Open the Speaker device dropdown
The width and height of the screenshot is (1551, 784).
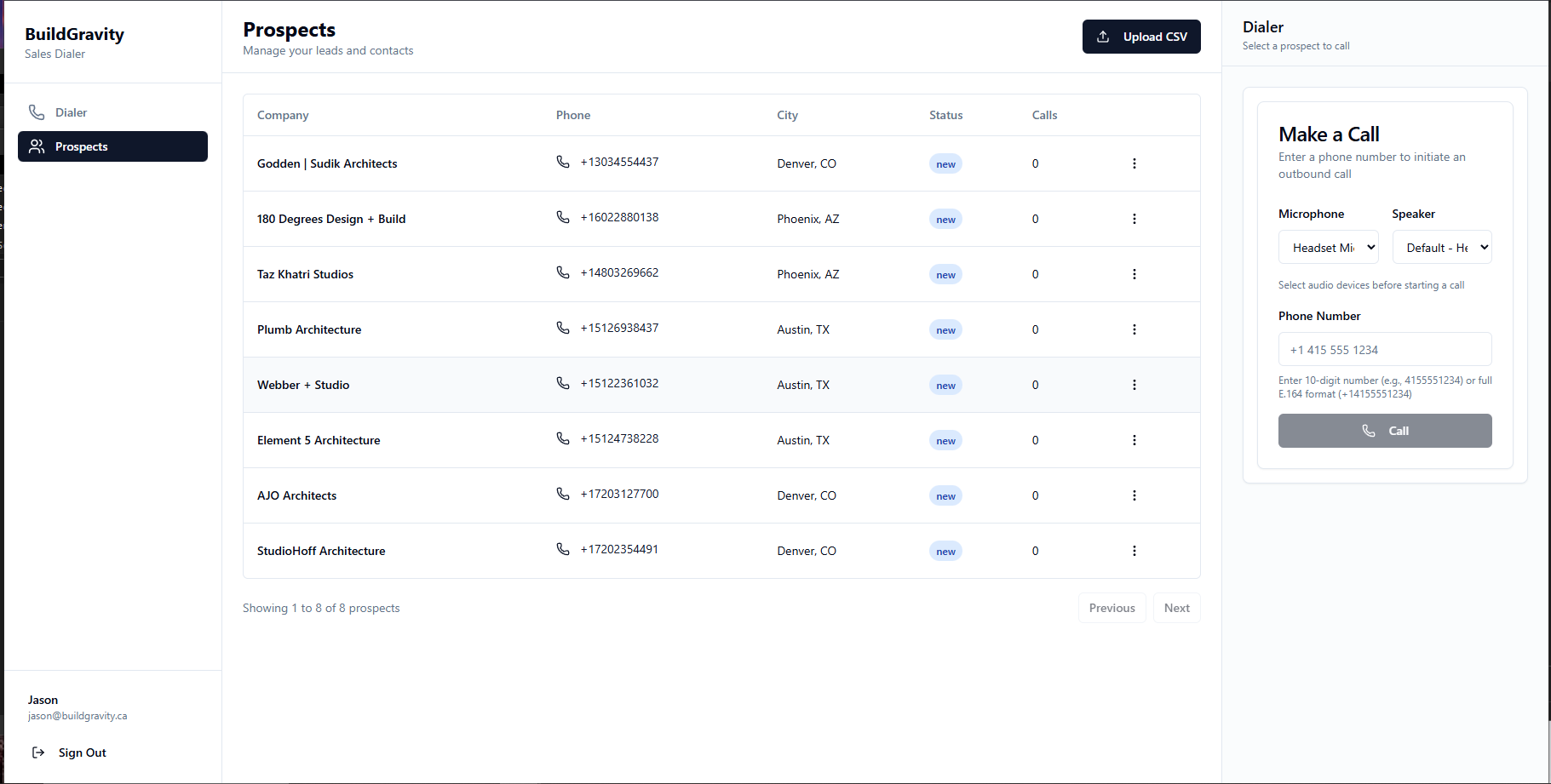click(1442, 247)
